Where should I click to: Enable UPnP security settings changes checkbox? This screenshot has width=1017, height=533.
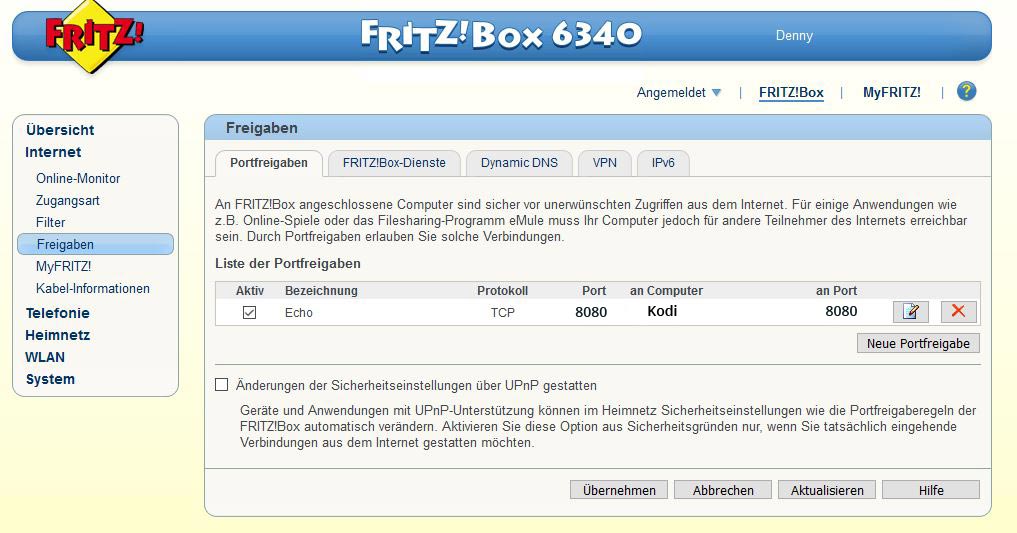[222, 385]
